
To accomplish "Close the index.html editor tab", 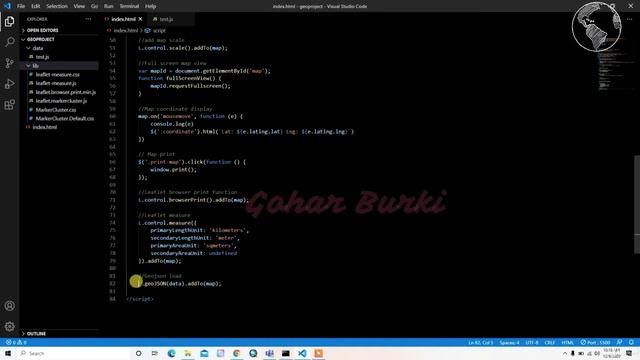I will coord(140,19).
